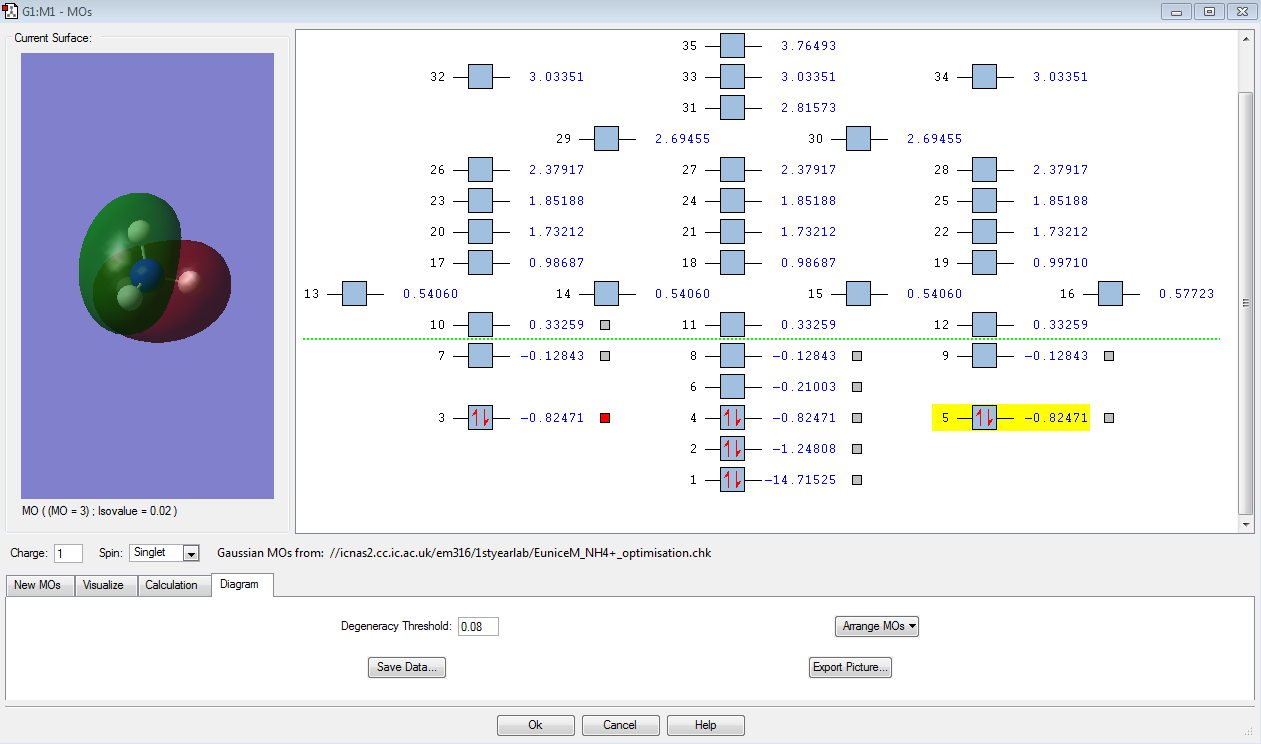
Task: Toggle surface marker square for MO 7
Action: (x=605, y=356)
